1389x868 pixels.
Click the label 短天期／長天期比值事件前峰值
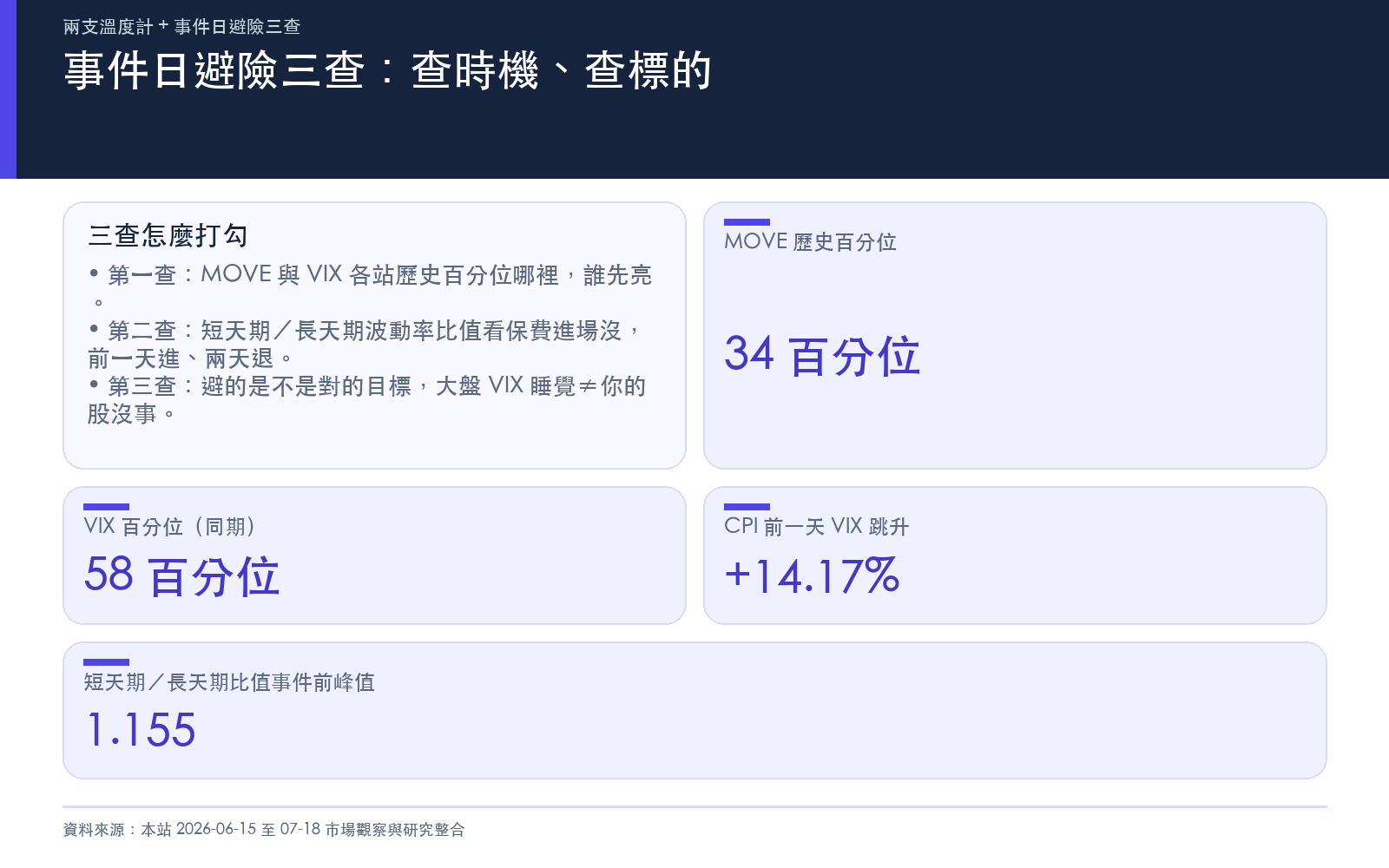coord(229,682)
